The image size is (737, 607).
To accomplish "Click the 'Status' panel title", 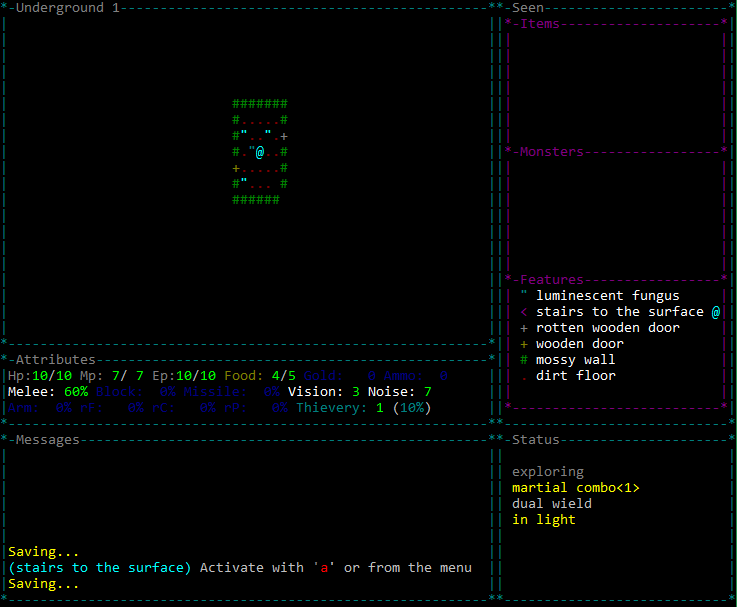I will click(536, 440).
